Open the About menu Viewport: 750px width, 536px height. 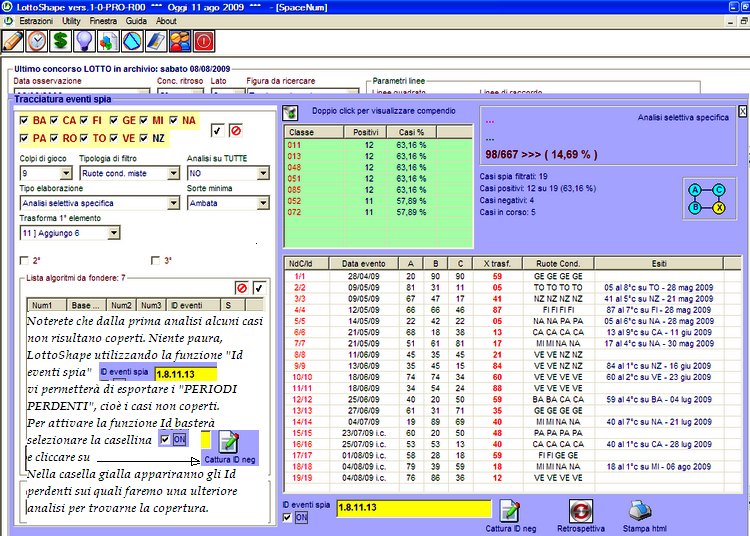[x=166, y=21]
